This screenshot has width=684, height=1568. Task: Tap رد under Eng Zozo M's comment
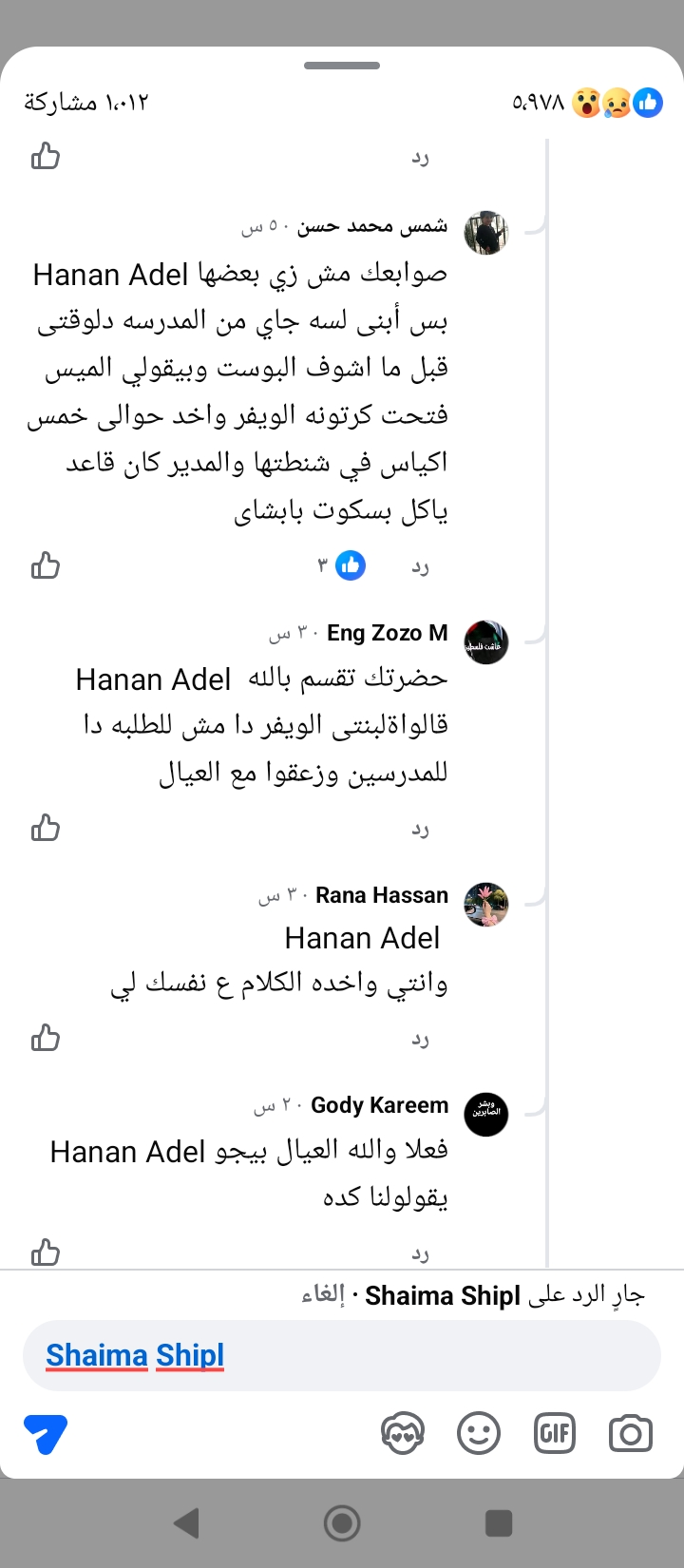[x=420, y=829]
